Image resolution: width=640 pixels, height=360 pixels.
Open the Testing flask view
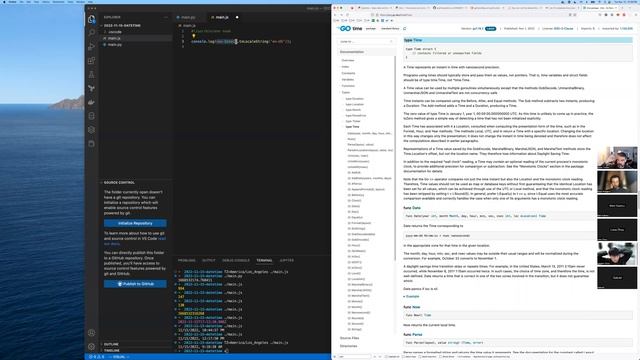point(91,74)
